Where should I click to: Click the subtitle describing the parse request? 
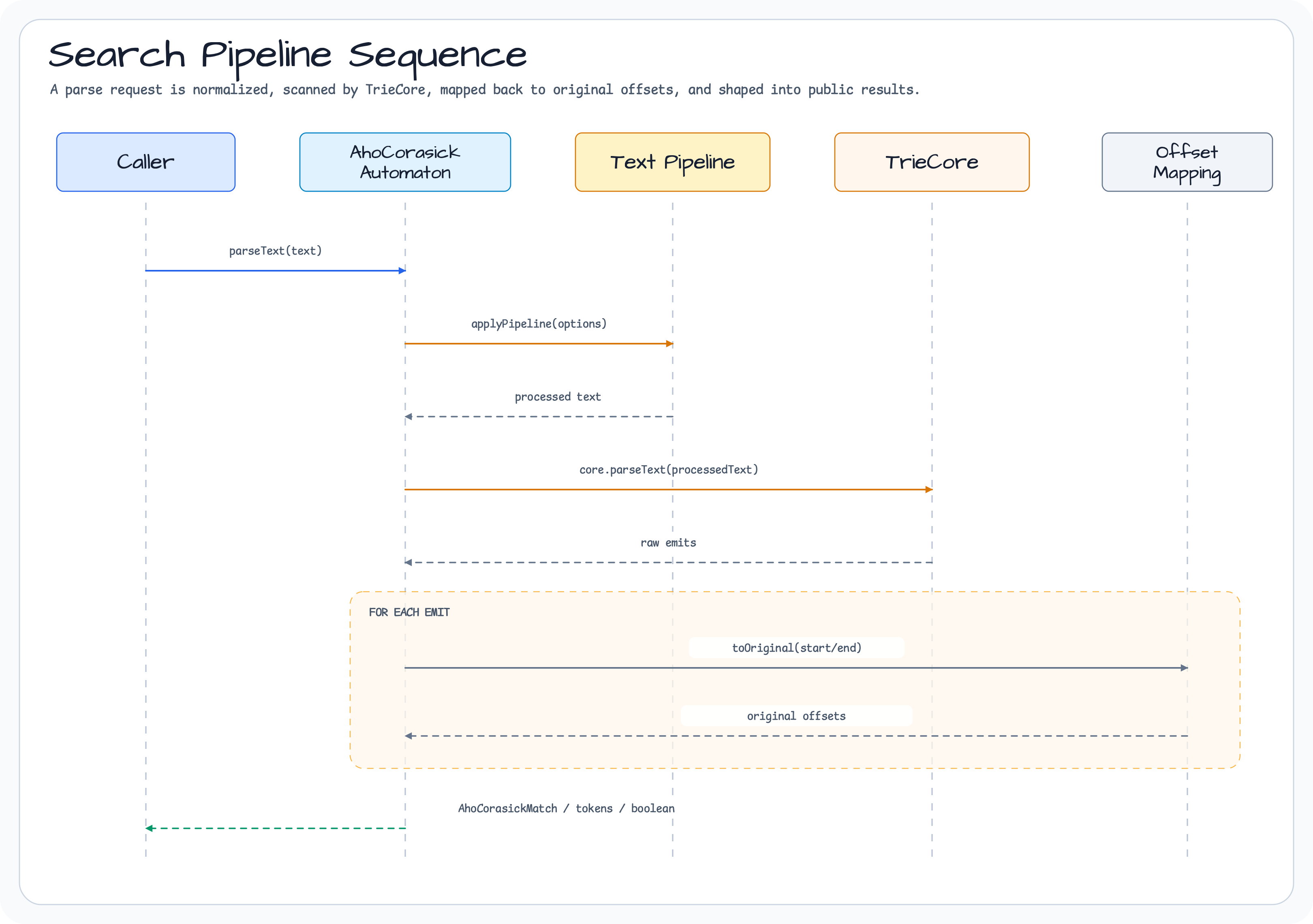[484, 90]
